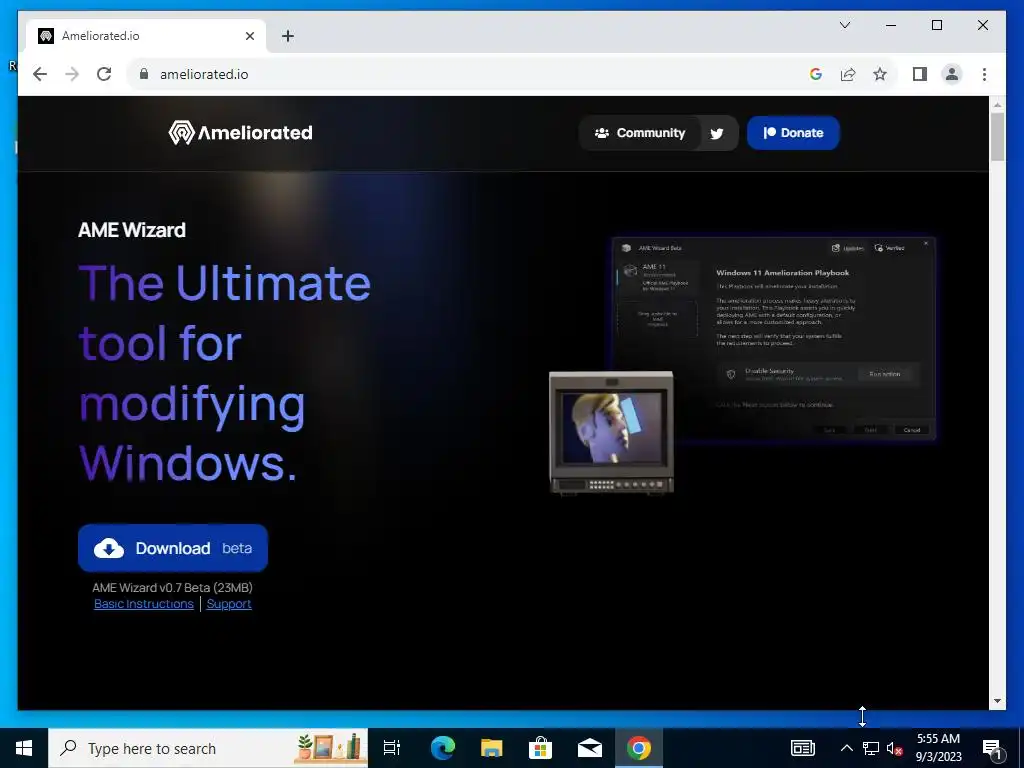Image resolution: width=1024 pixels, height=768 pixels.
Task: Open the Community button
Action: click(x=640, y=133)
